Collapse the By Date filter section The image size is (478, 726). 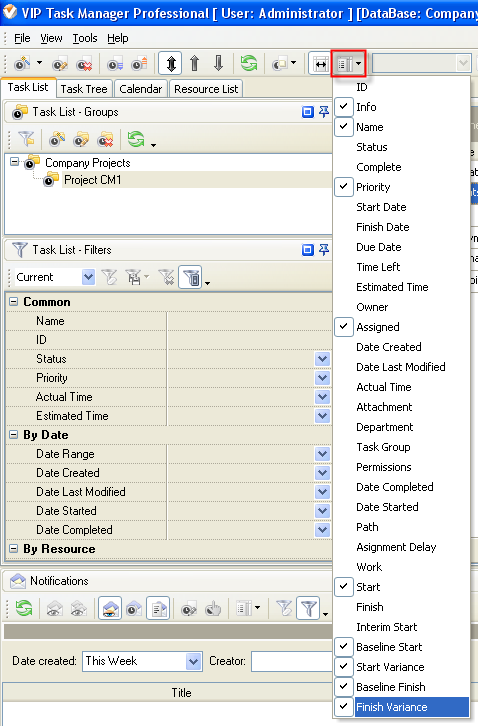coord(13,434)
